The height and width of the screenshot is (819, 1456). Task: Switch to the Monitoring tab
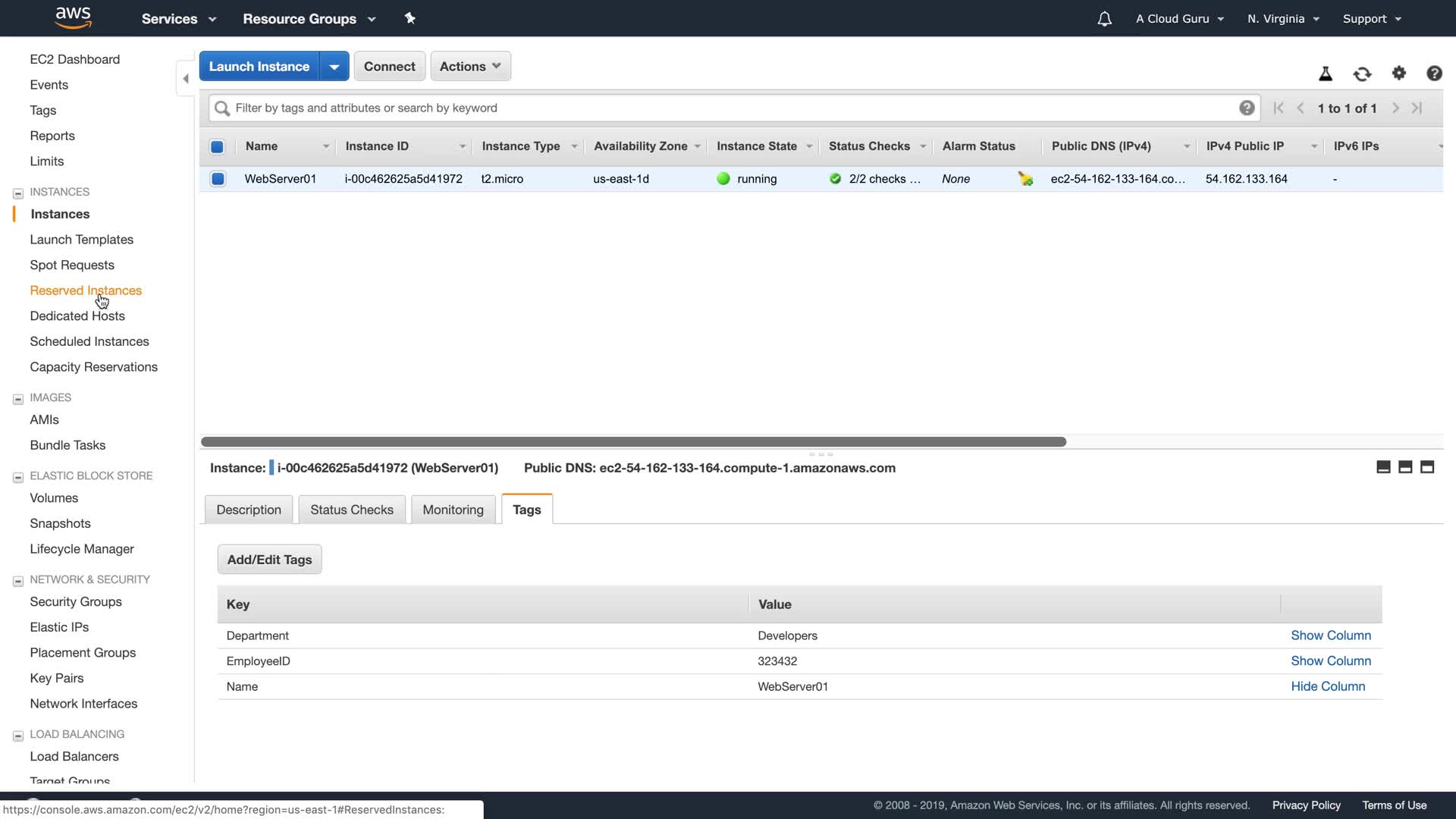(x=453, y=510)
